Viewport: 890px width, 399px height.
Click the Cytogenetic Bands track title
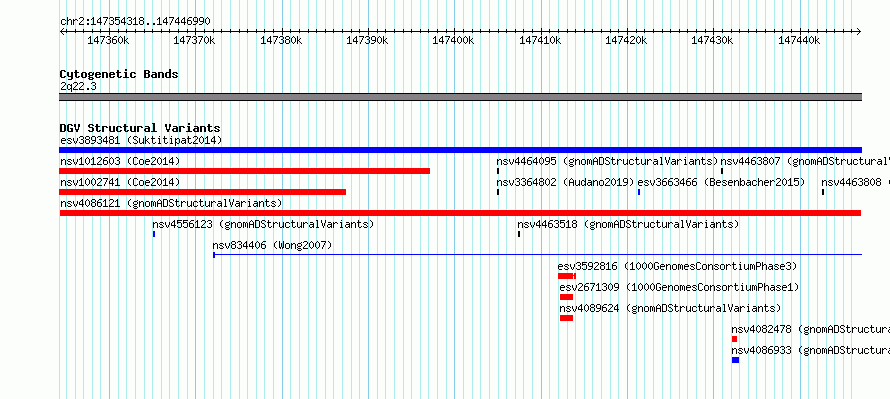[x=119, y=74]
